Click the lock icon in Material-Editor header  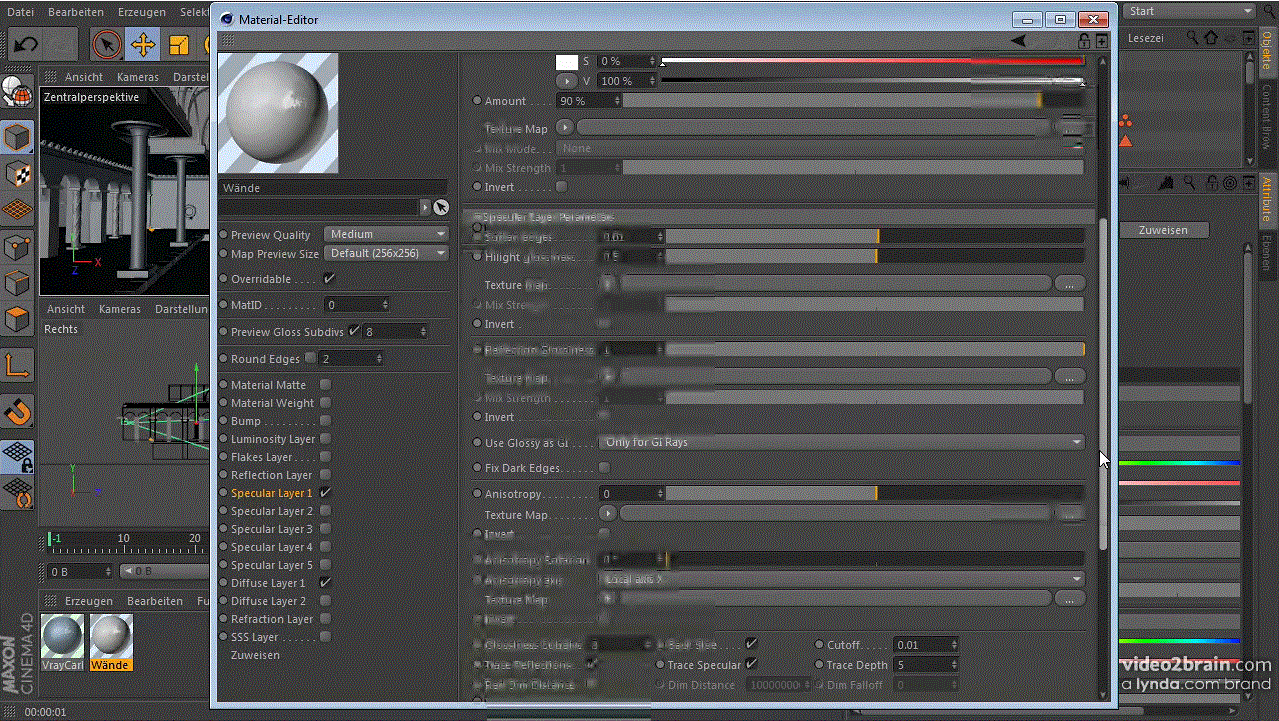pos(1084,41)
